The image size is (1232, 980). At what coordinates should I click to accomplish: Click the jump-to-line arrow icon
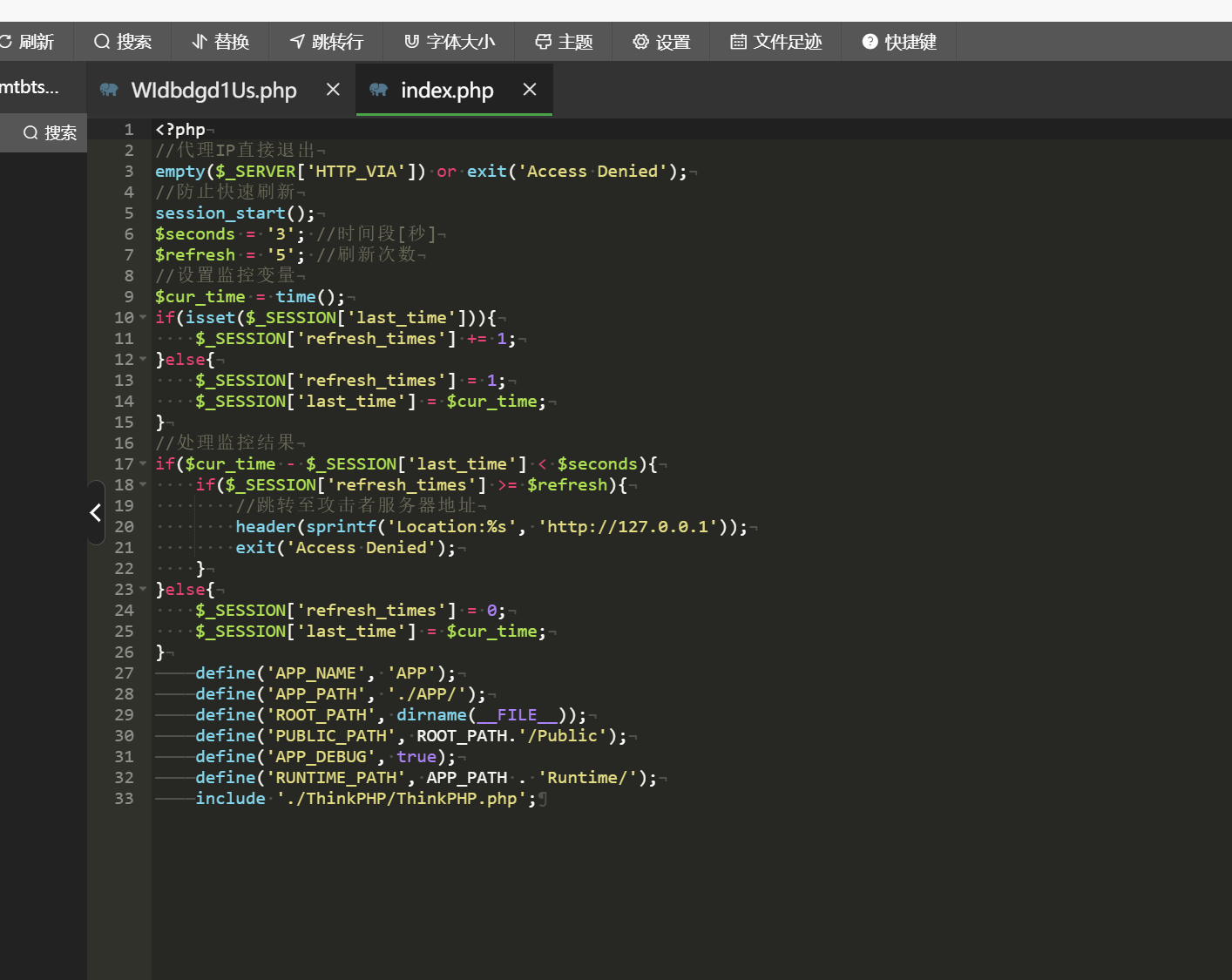pos(297,42)
